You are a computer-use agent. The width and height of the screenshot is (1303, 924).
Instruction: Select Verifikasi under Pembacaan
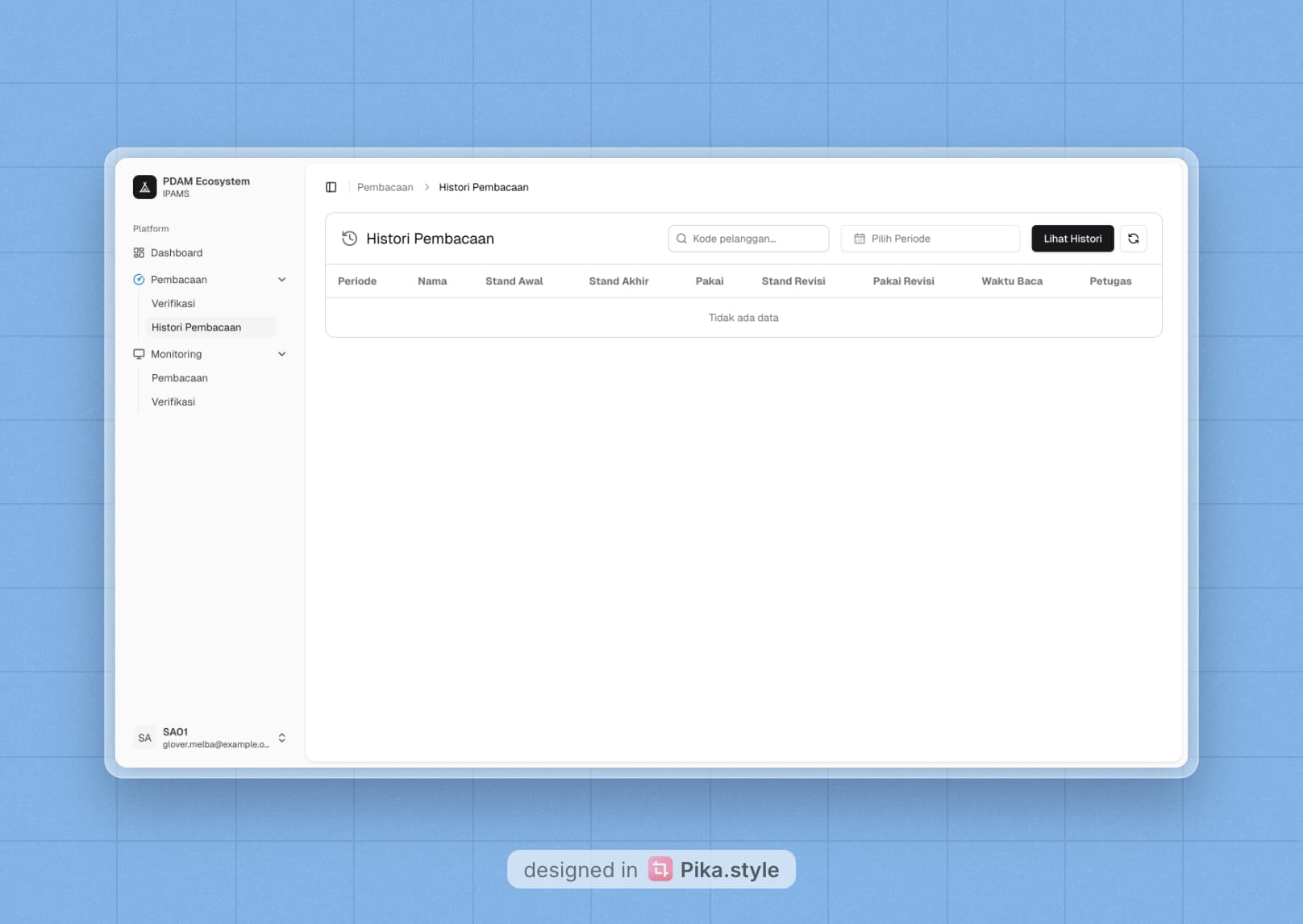pos(173,303)
